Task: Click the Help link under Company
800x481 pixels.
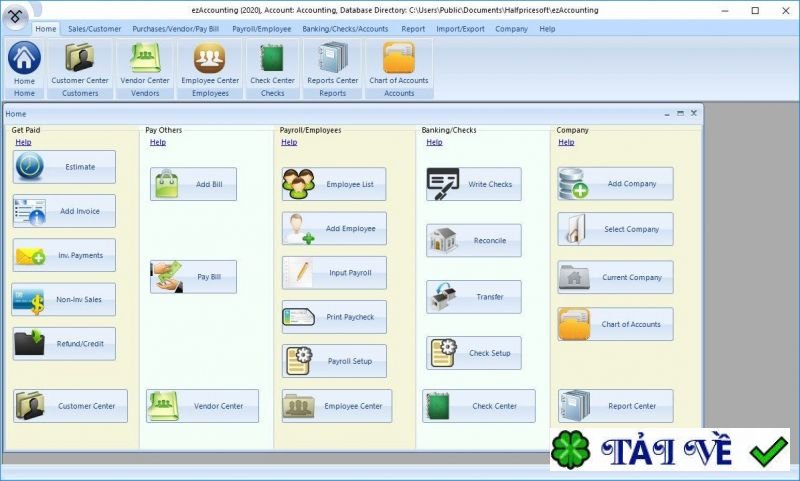Action: pos(566,142)
